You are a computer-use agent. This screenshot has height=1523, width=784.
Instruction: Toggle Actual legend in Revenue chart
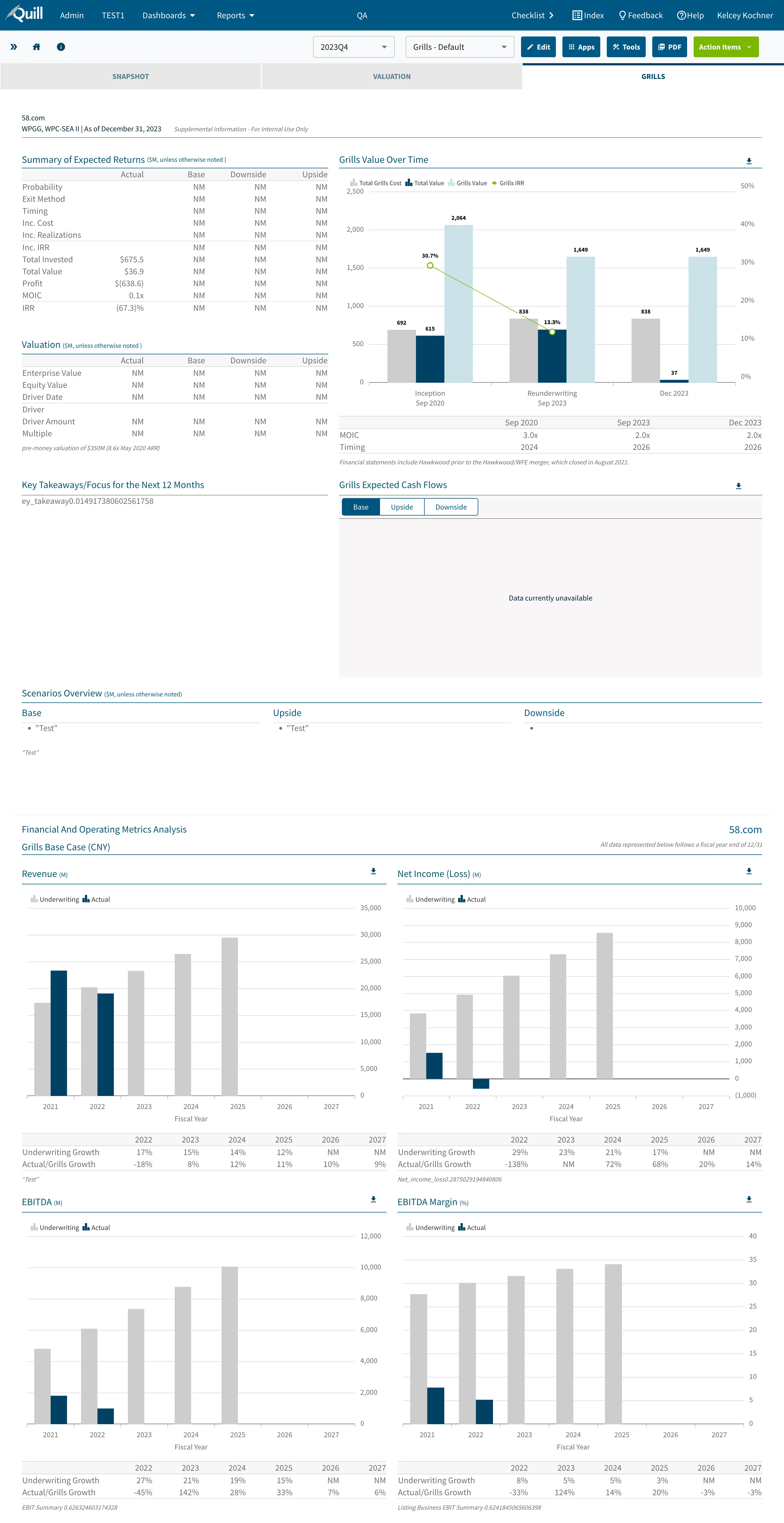[x=96, y=899]
